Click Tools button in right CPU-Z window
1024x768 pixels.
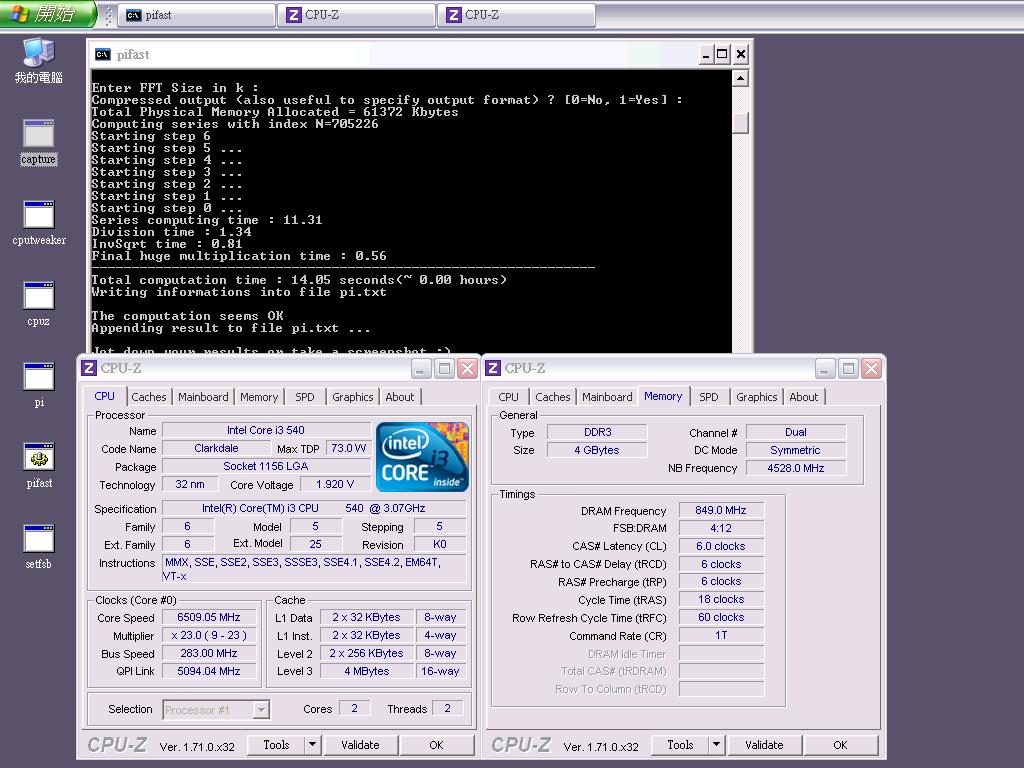click(x=680, y=745)
